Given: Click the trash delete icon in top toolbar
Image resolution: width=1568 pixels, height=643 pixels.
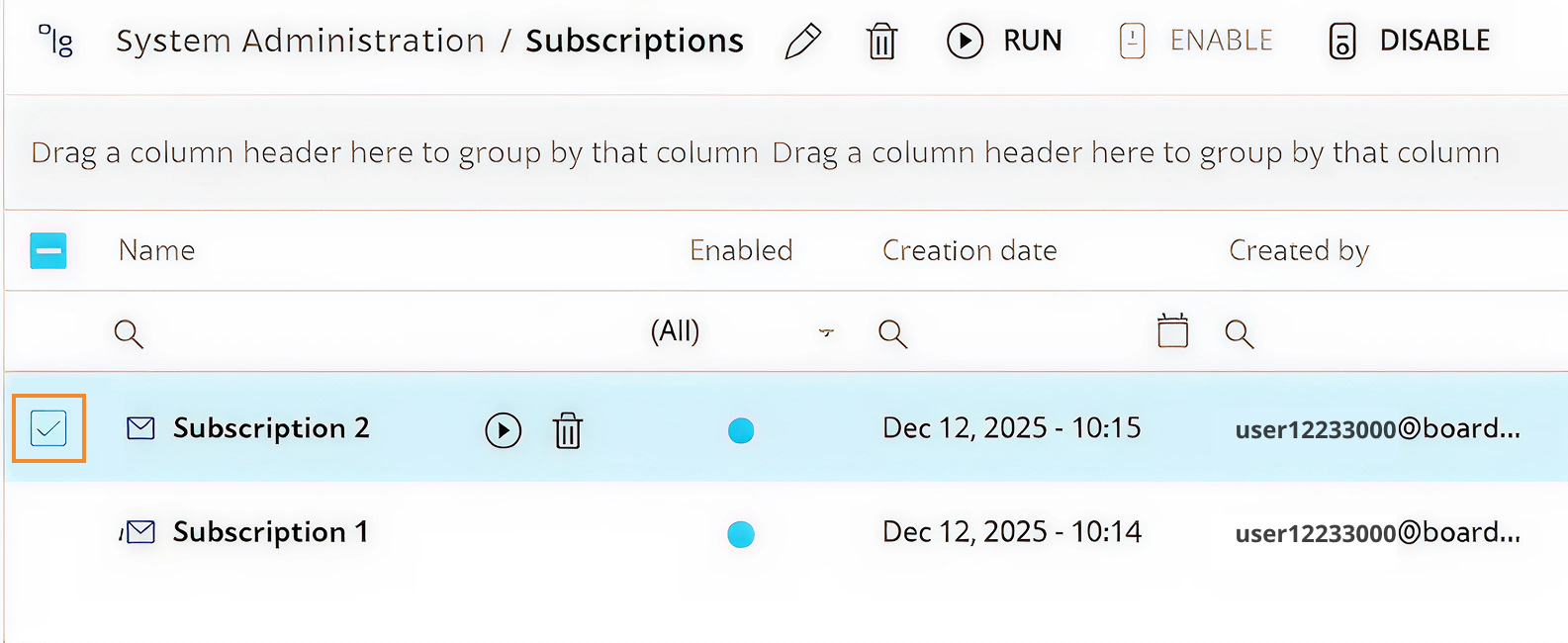Looking at the screenshot, I should point(881,42).
